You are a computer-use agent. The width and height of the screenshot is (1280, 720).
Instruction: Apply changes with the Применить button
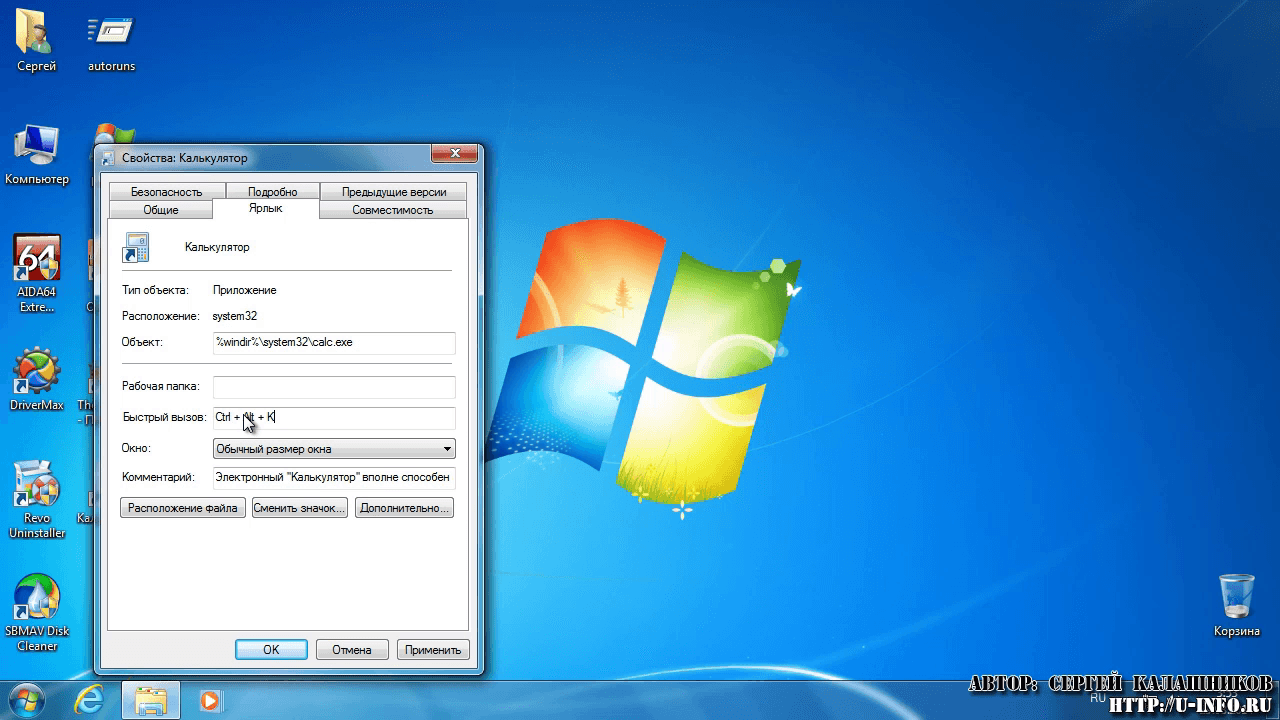tap(433, 649)
